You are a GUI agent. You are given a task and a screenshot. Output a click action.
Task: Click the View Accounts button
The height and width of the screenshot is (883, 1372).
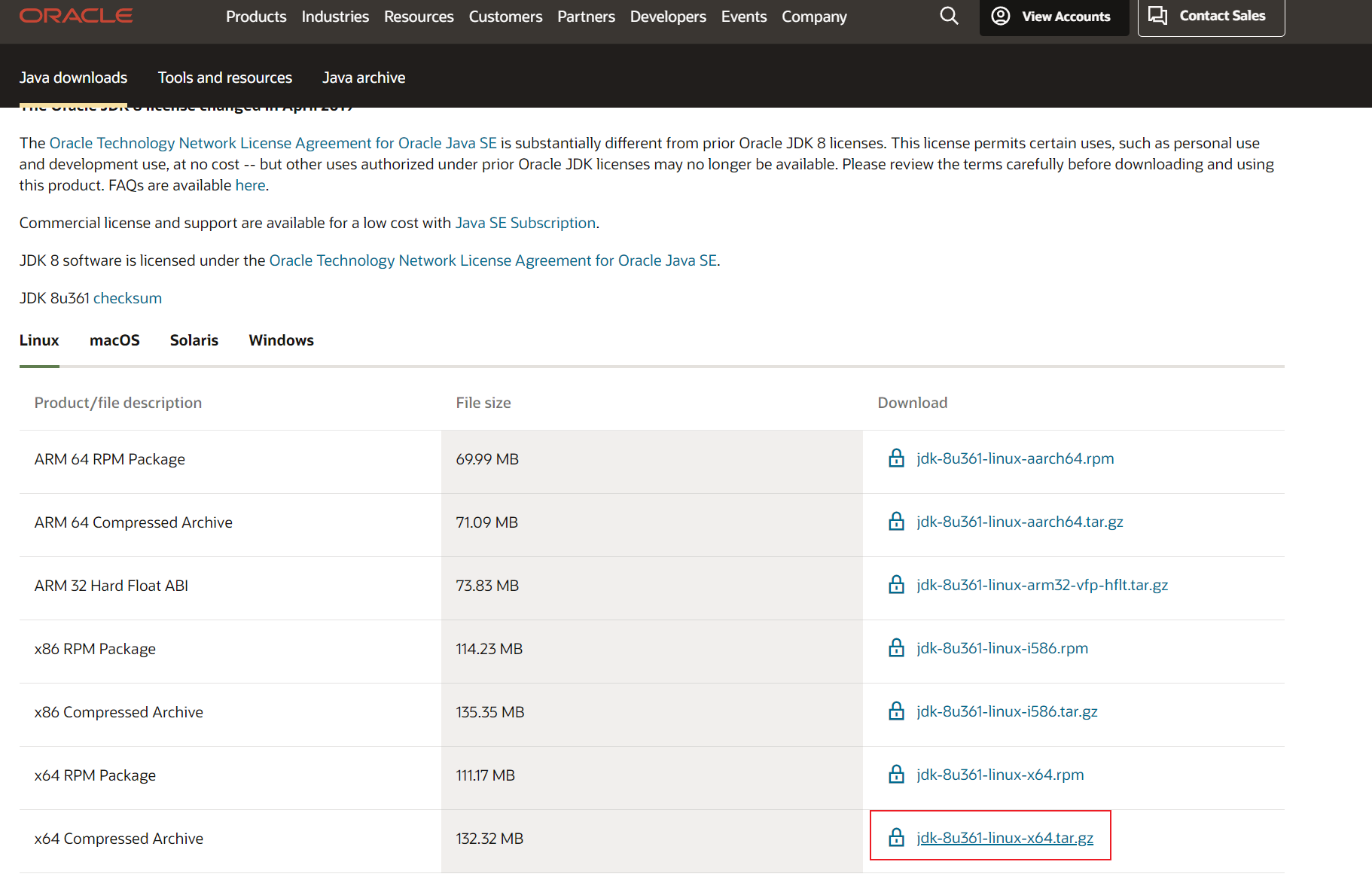[1054, 17]
